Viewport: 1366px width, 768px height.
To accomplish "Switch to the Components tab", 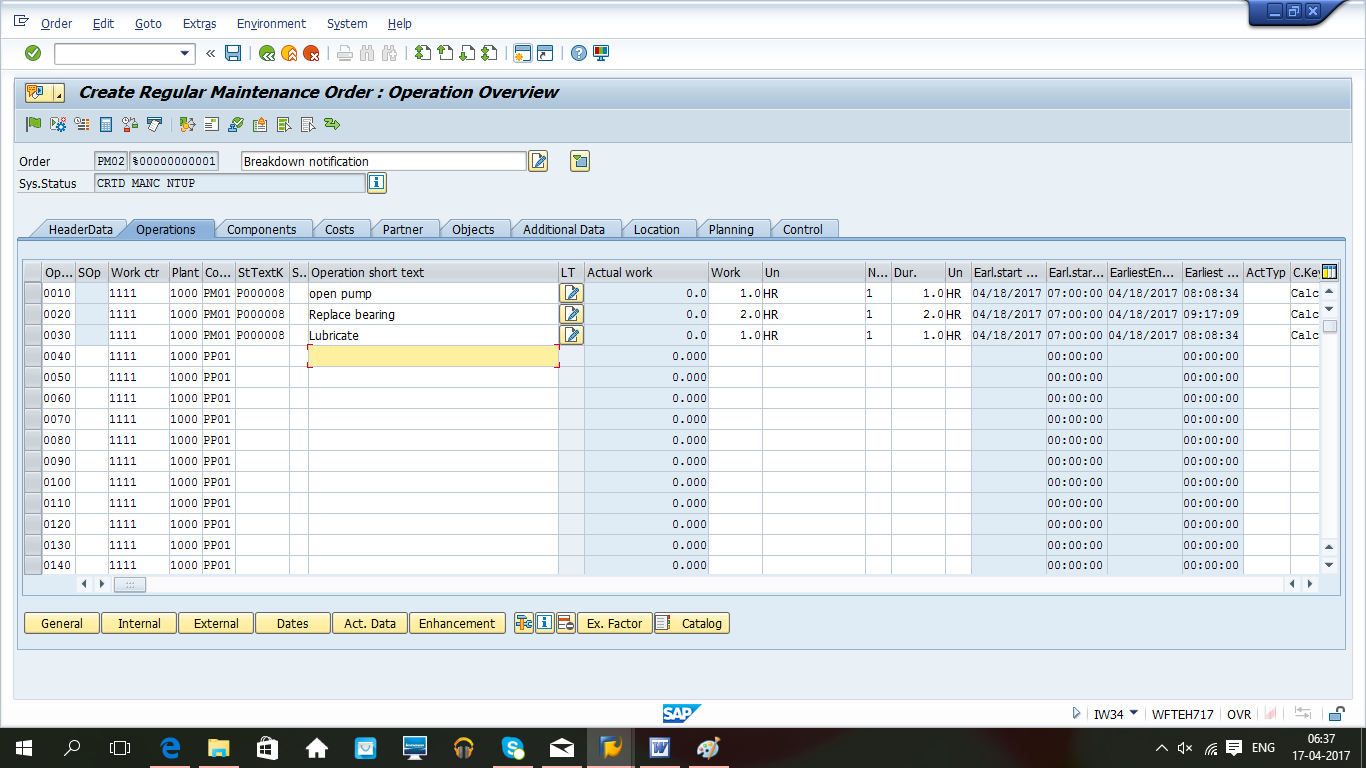I will pyautogui.click(x=261, y=229).
